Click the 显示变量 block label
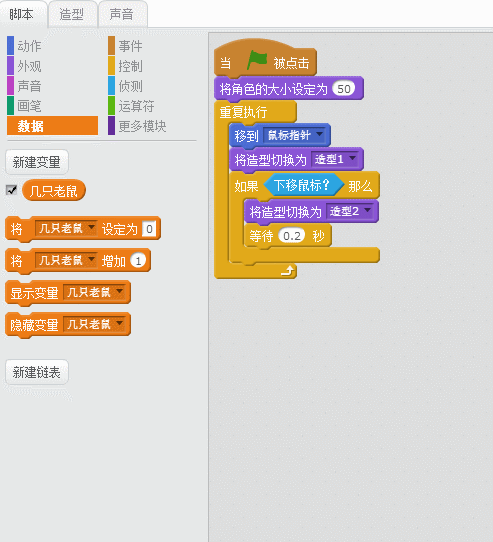 pos(34,293)
